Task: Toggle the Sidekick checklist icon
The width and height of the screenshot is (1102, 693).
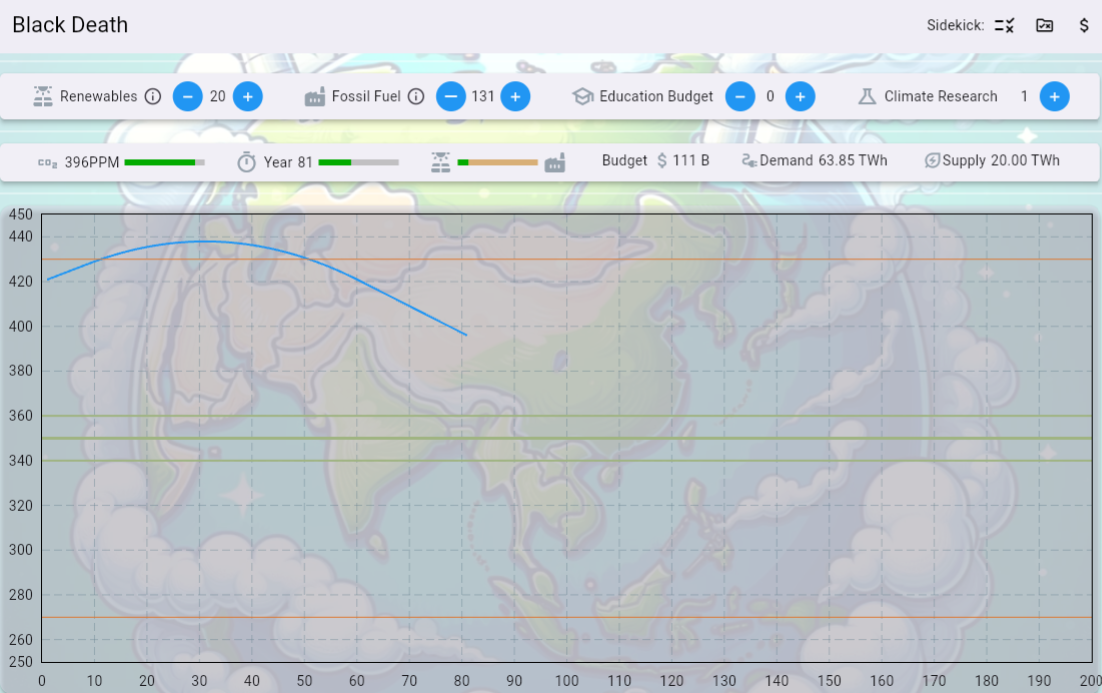Action: 1004,25
